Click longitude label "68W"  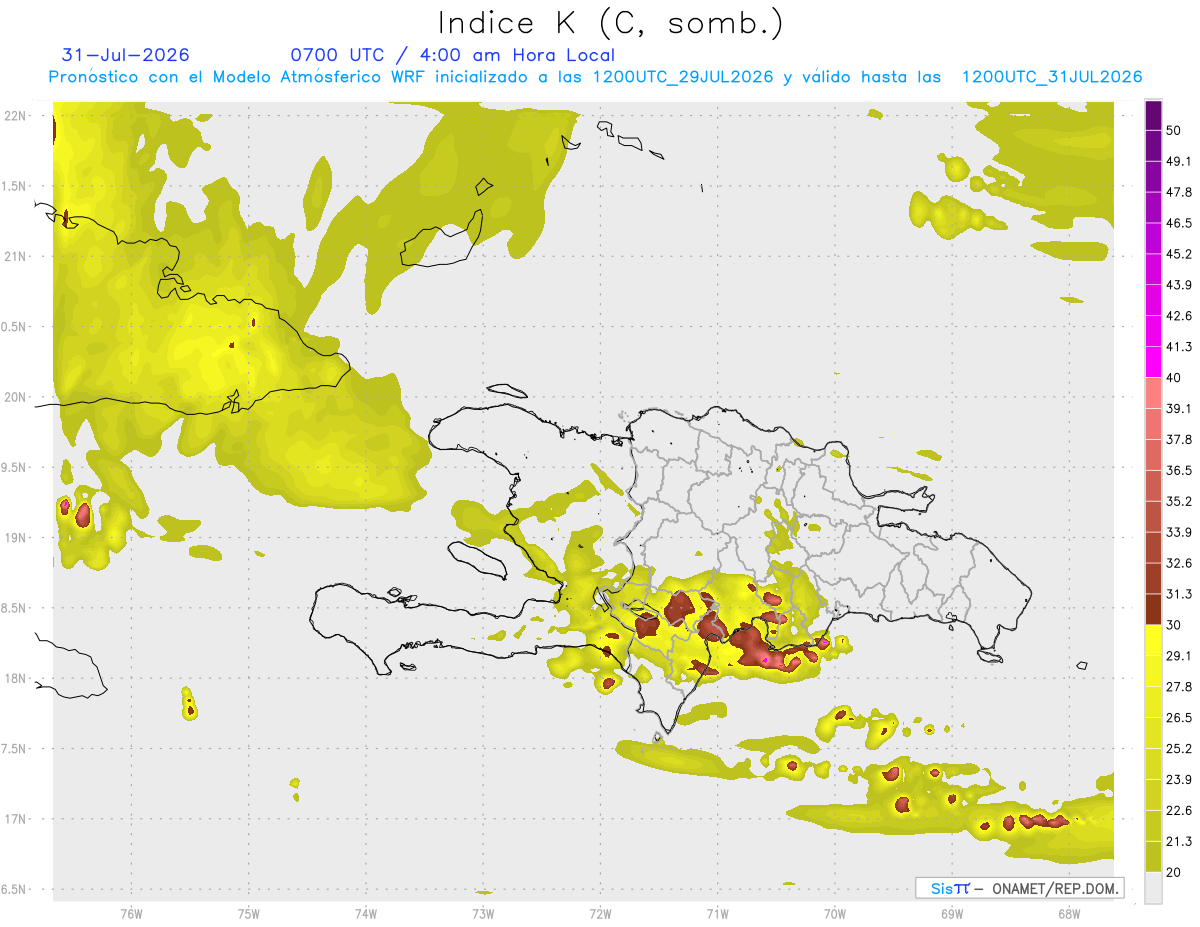pyautogui.click(x=1069, y=913)
